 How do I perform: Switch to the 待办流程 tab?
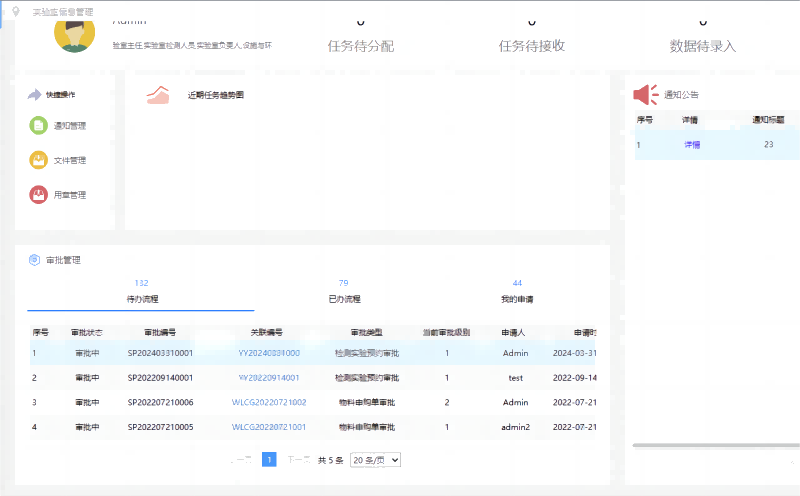[142, 299]
